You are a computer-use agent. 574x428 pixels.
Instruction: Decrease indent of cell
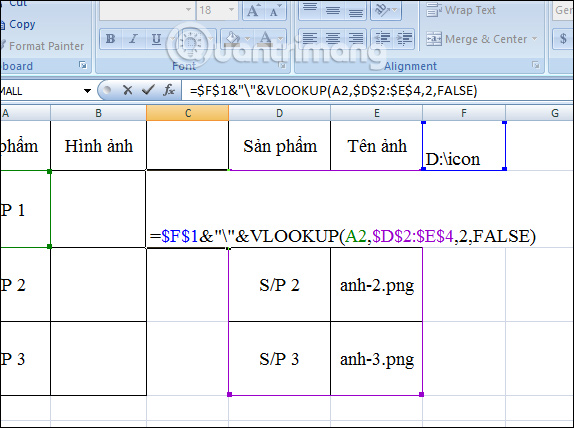[383, 39]
